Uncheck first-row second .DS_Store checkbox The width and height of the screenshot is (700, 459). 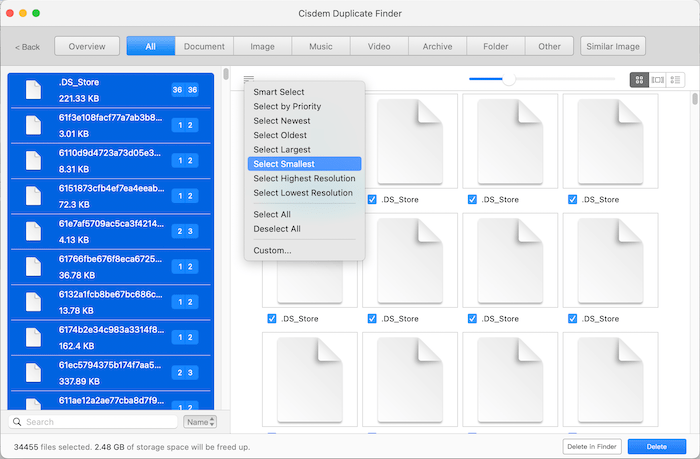click(373, 200)
